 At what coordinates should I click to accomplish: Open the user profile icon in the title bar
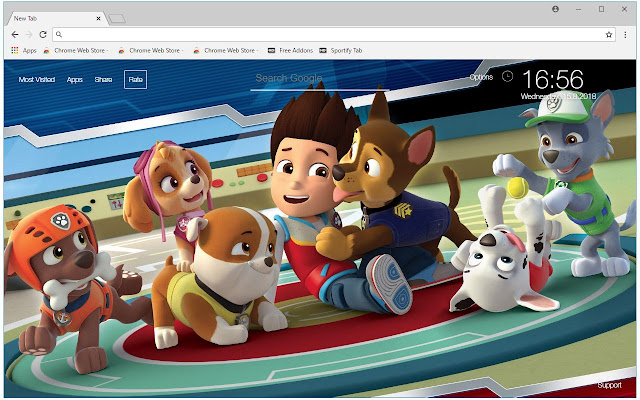point(555,9)
